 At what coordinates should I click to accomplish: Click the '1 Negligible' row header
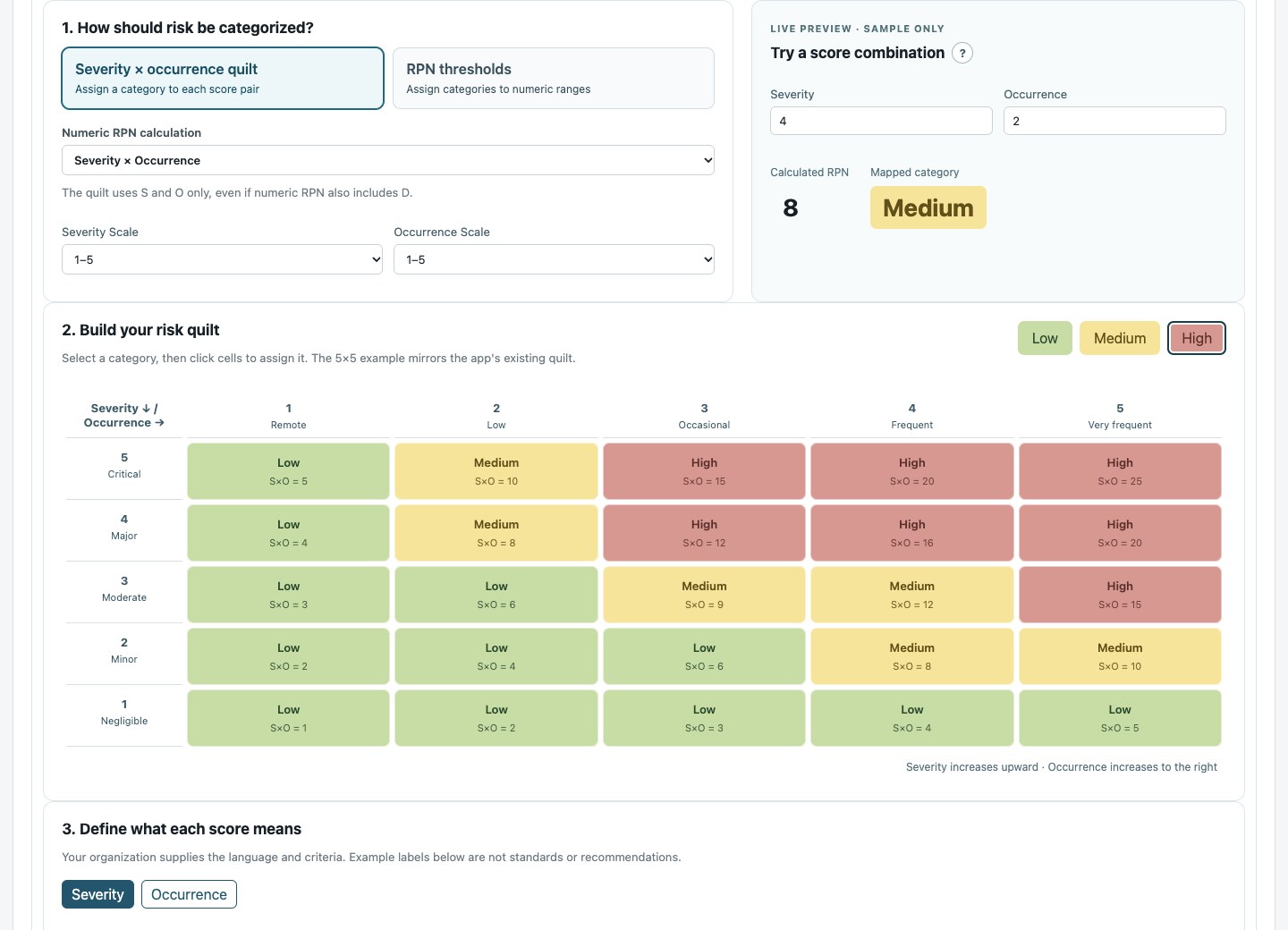pyautogui.click(x=124, y=713)
